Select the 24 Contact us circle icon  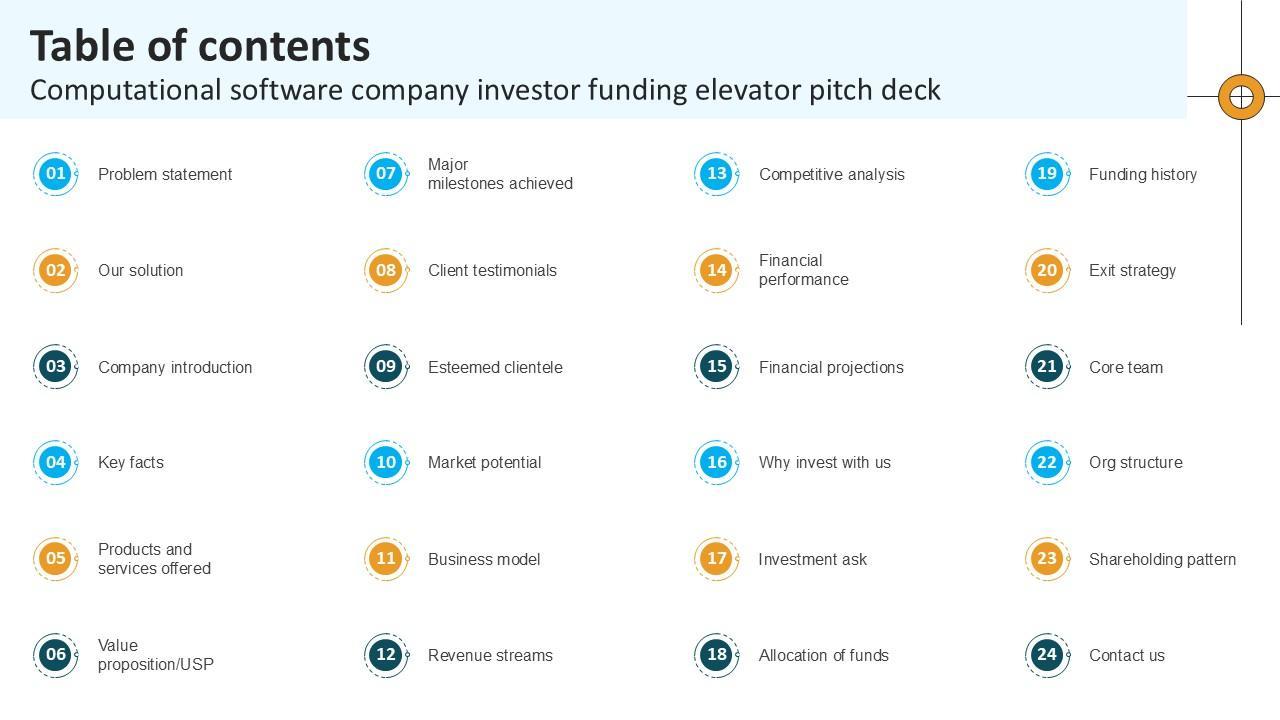[x=1047, y=655]
